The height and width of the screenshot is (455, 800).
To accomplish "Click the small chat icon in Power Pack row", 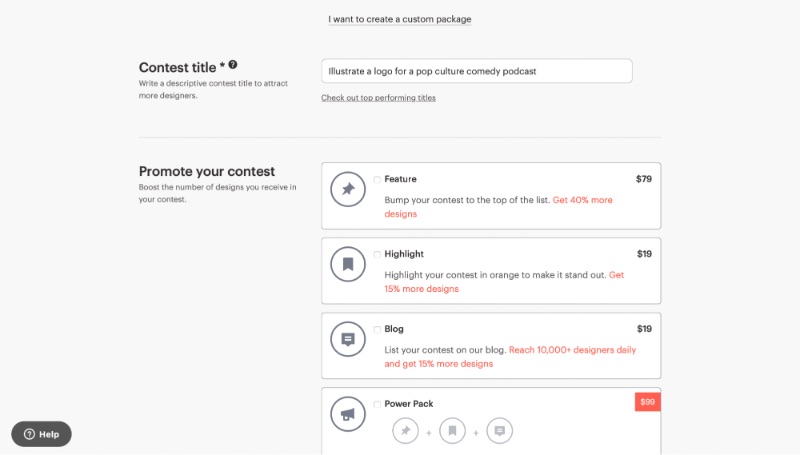I will [499, 431].
